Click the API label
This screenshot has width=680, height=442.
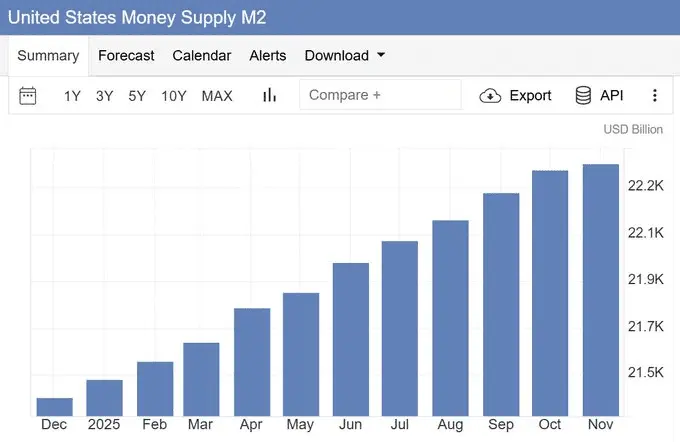611,95
